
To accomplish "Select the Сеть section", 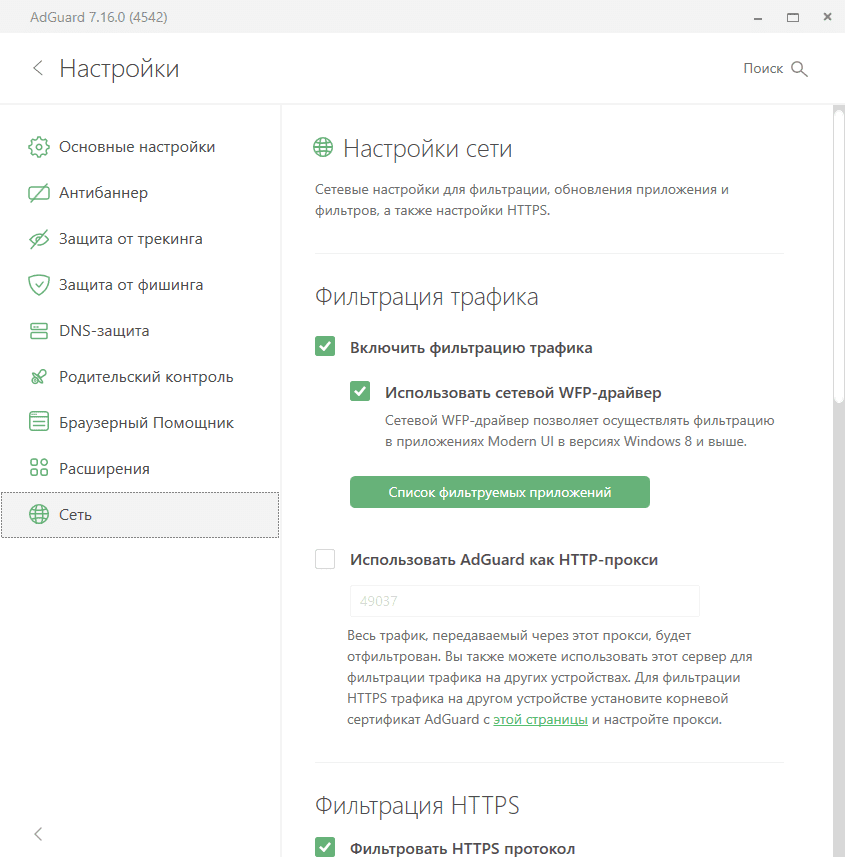I will [140, 515].
